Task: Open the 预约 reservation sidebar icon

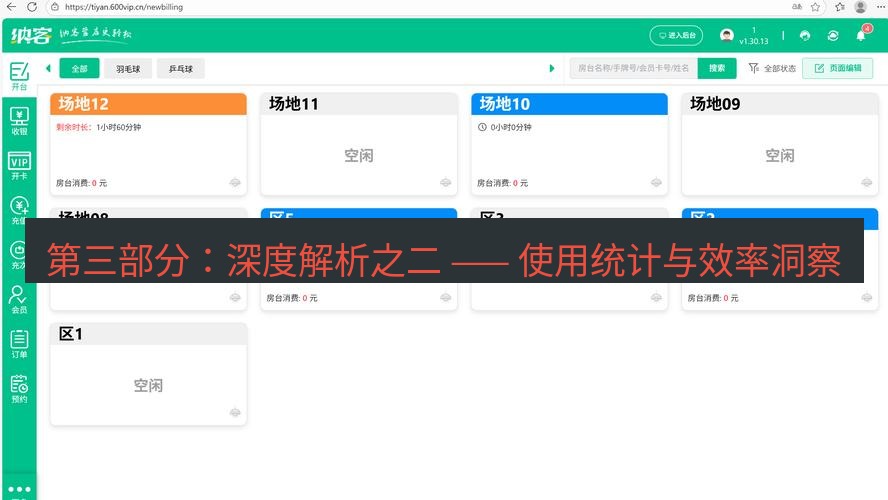Action: click(19, 388)
